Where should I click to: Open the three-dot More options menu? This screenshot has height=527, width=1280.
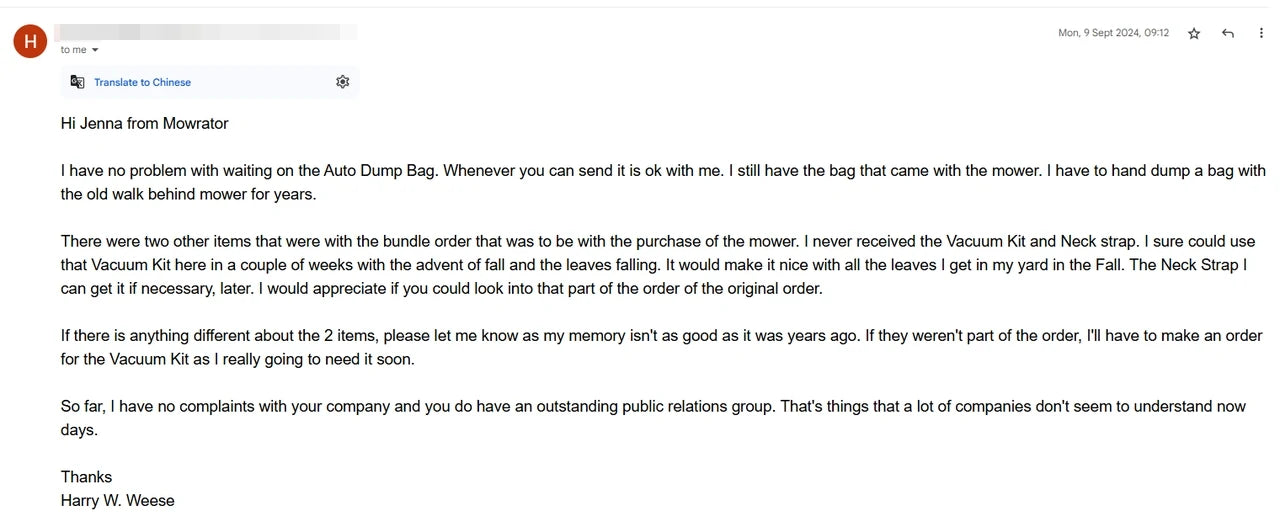(x=1261, y=33)
